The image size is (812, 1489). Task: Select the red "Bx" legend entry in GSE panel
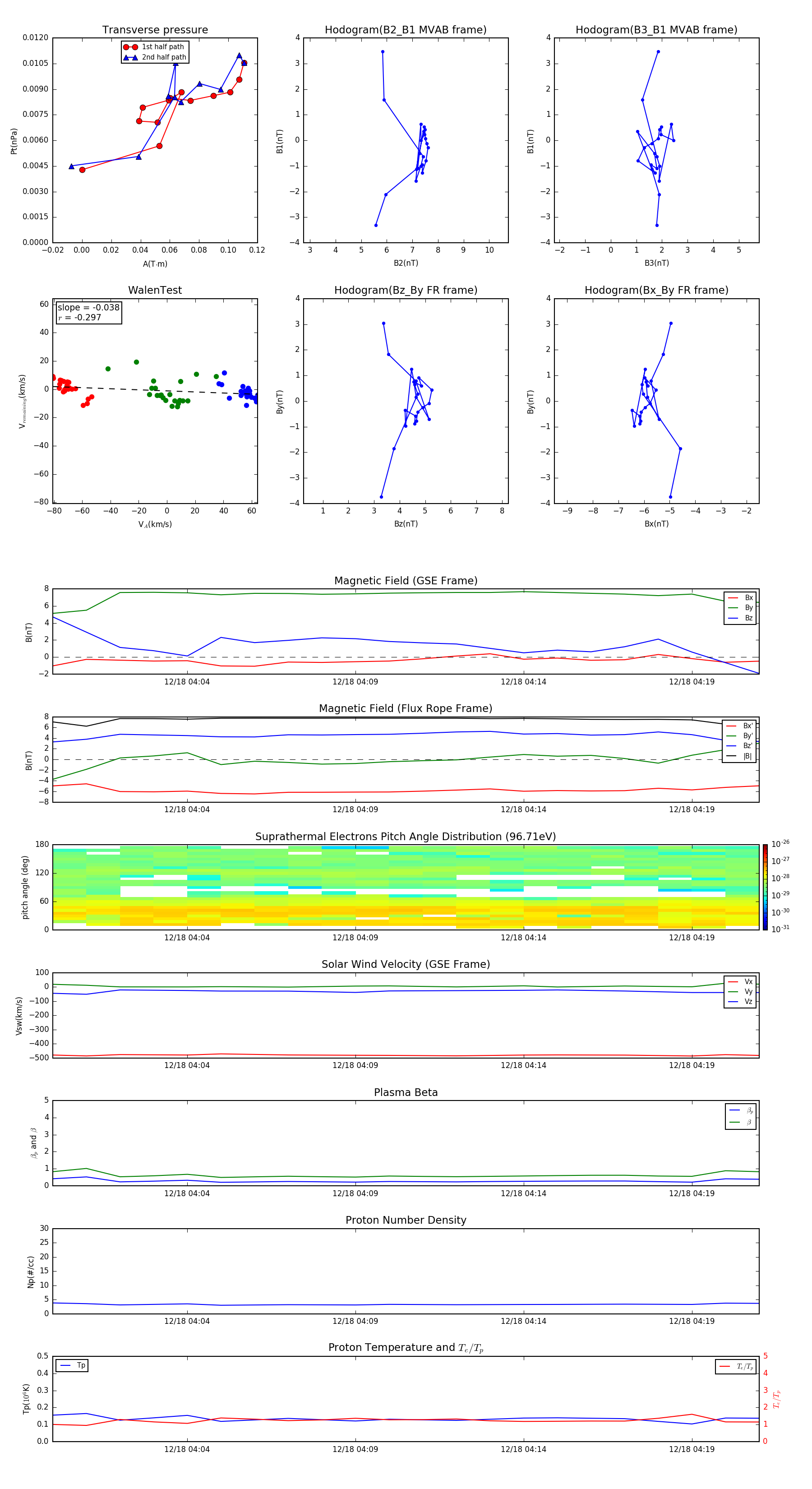(x=740, y=598)
